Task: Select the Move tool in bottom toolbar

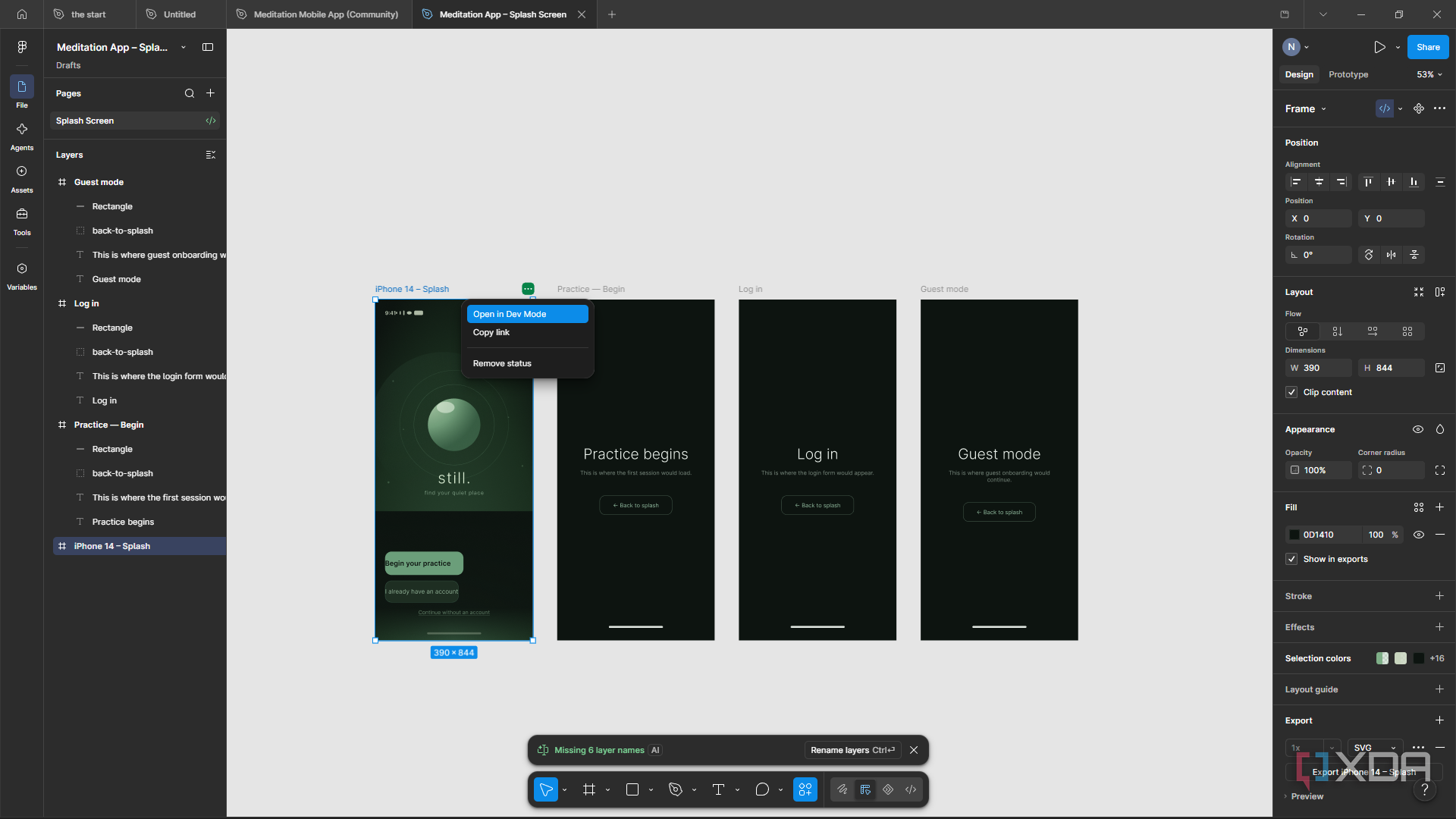Action: pos(545,789)
